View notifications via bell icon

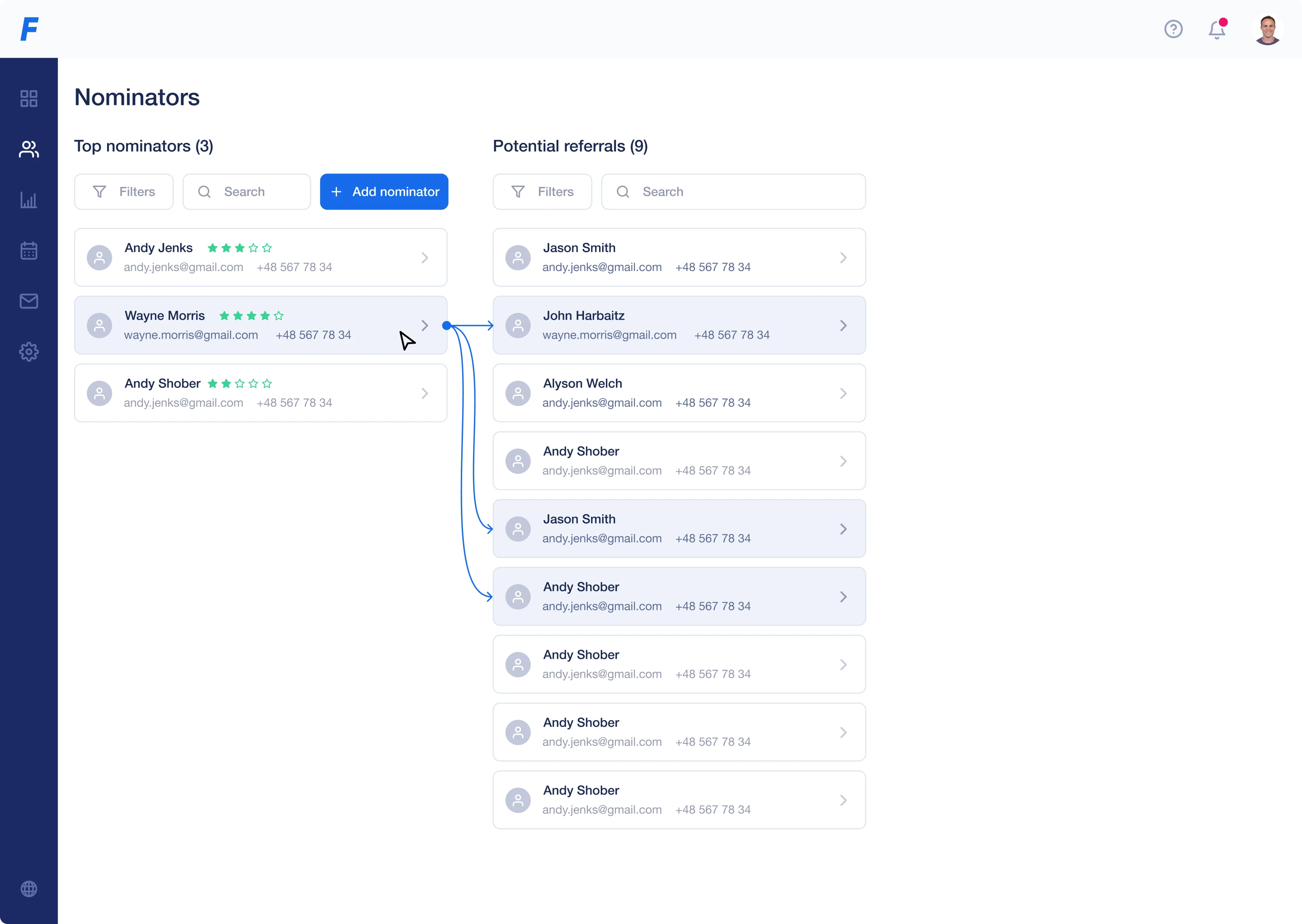click(x=1217, y=29)
